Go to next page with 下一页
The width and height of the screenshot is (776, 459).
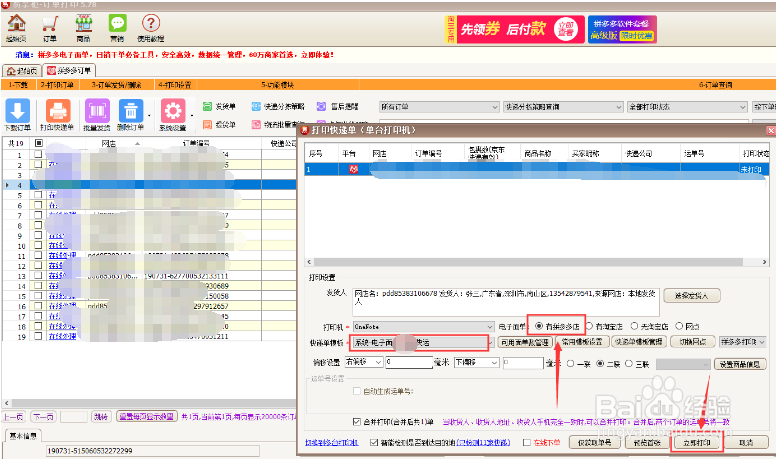(x=44, y=417)
